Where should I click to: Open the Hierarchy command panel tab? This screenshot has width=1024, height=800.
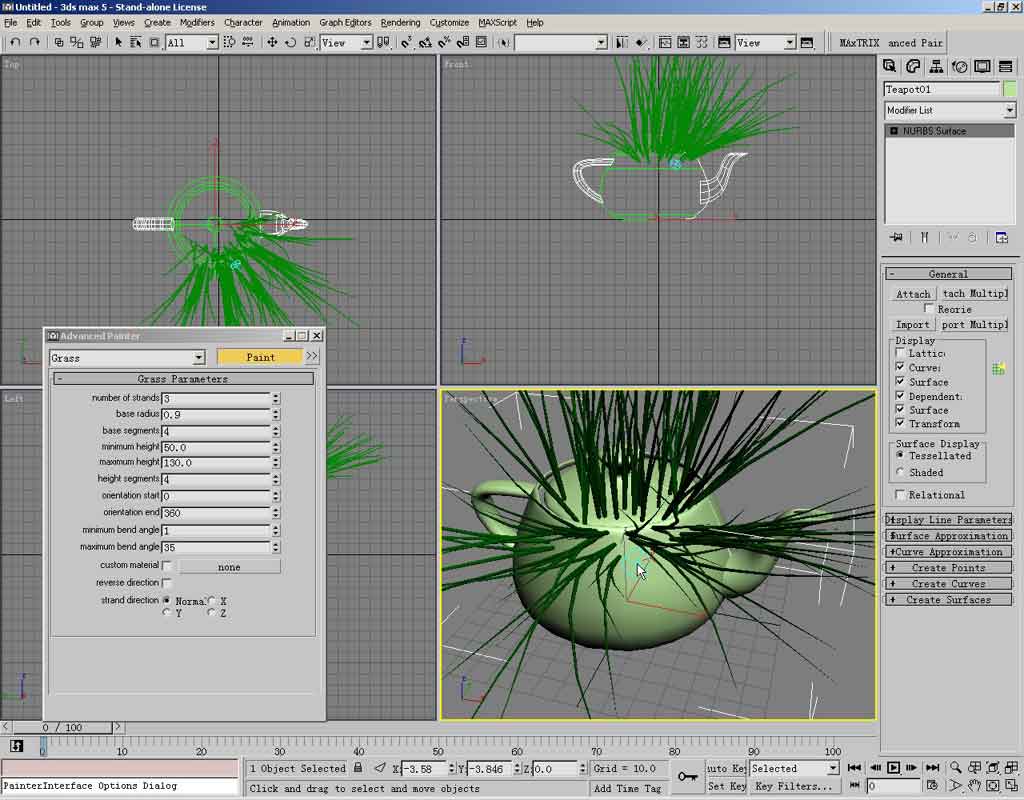[x=936, y=67]
